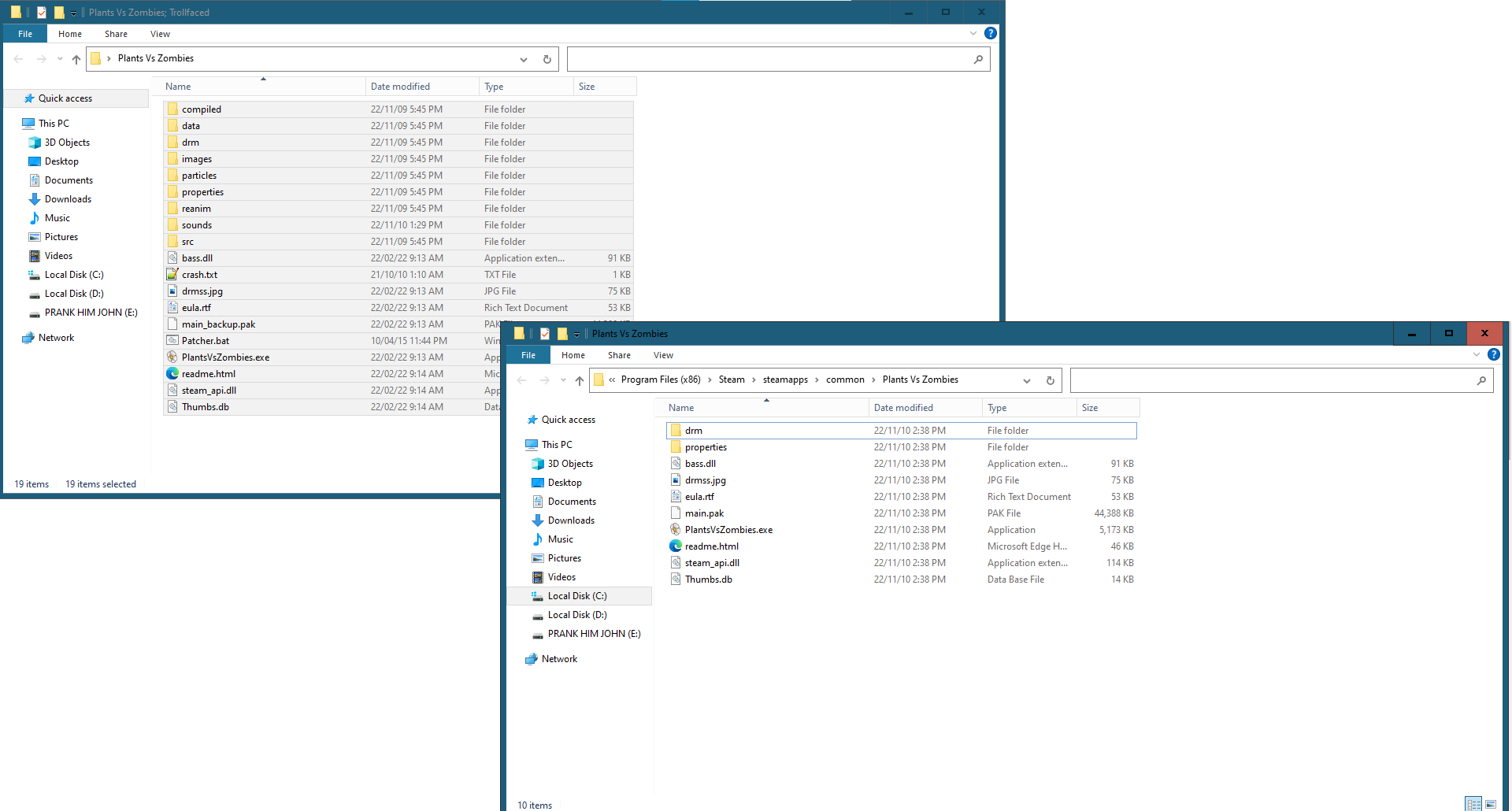This screenshot has height=811, width=1512.
Task: Click Steam in the breadcrumb path
Action: [732, 380]
